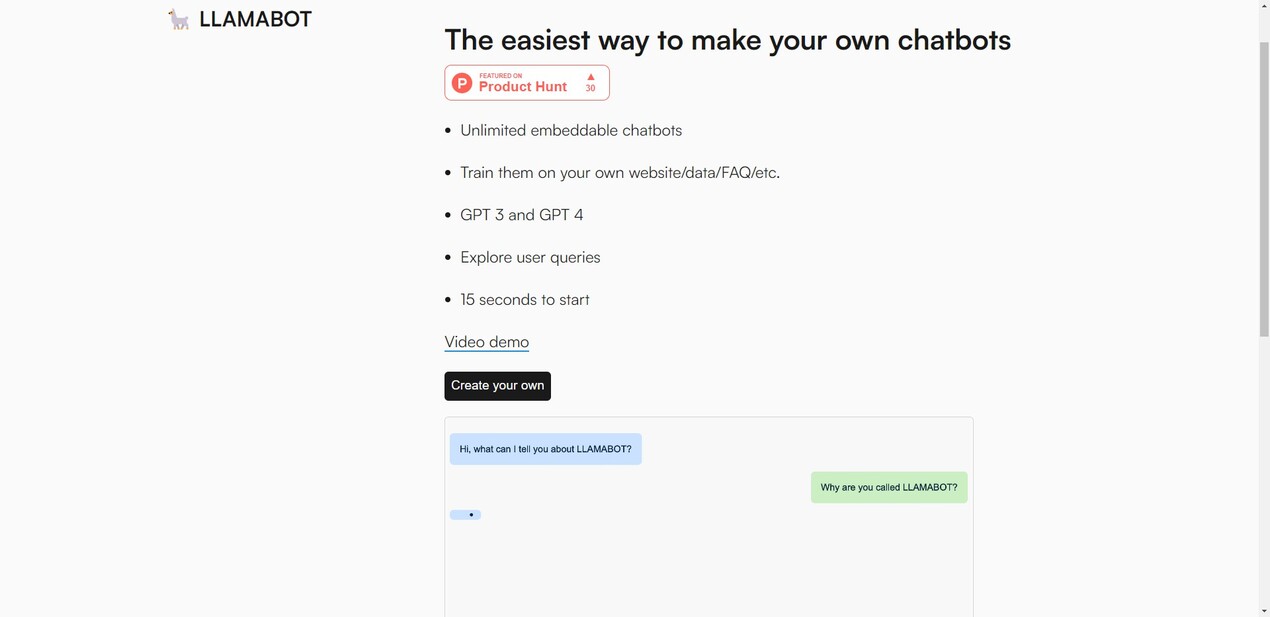Click the typing indicator bubble

[x=465, y=515]
